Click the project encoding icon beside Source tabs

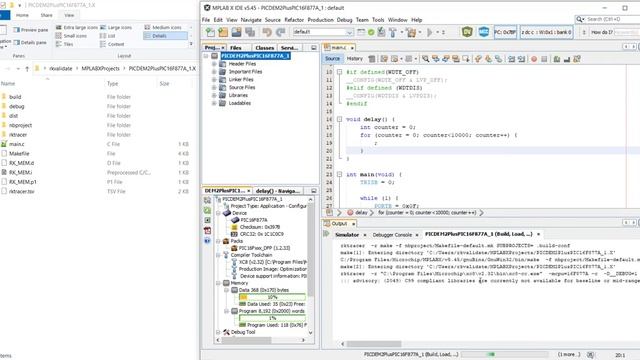[x=372, y=59]
